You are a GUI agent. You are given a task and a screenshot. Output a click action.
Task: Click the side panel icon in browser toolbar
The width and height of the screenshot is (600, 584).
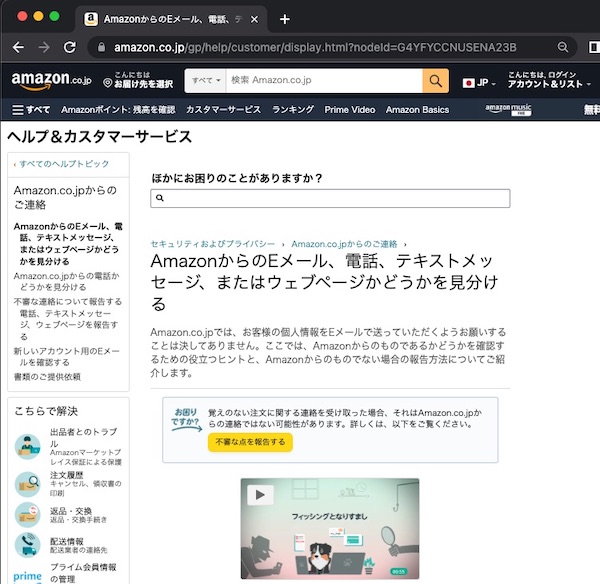[593, 47]
